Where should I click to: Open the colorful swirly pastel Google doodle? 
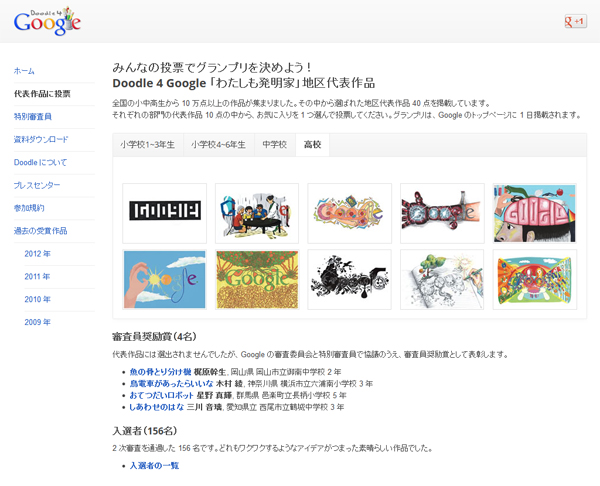tap(349, 213)
